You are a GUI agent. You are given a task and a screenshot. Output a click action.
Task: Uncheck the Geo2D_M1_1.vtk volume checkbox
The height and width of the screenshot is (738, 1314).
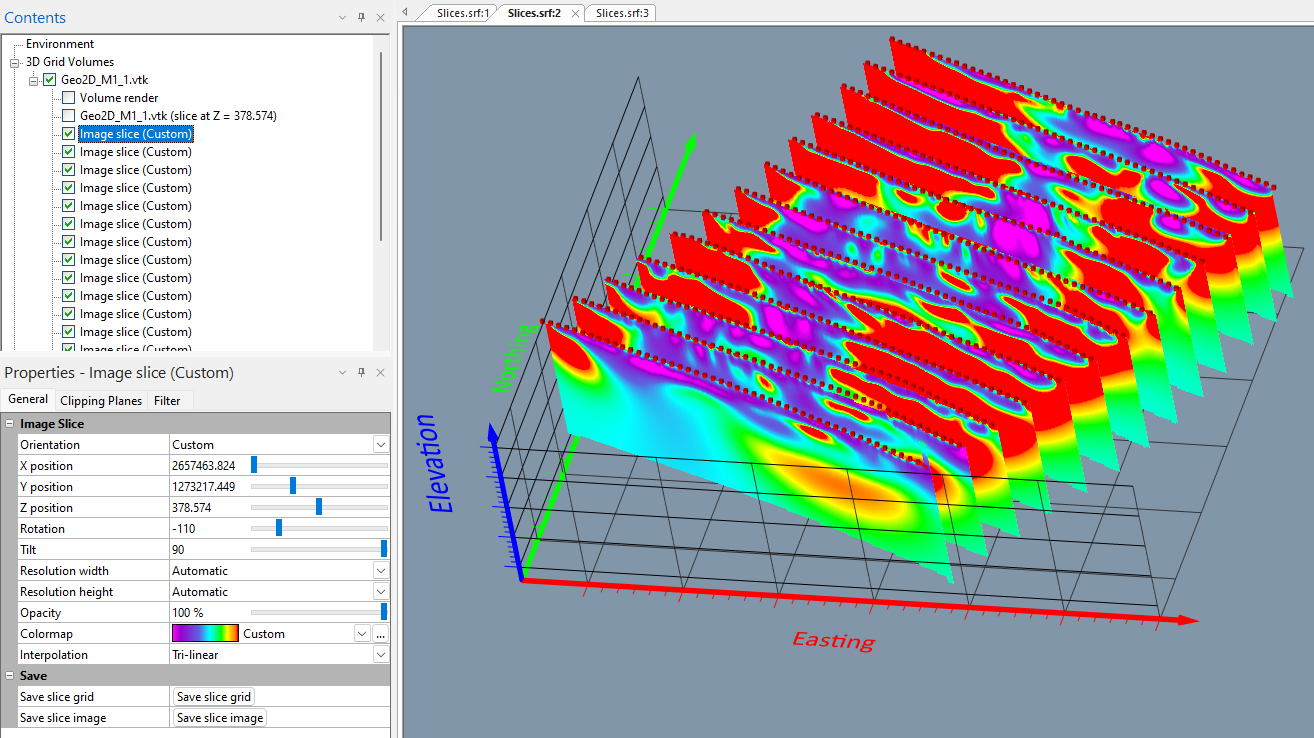[x=49, y=80]
